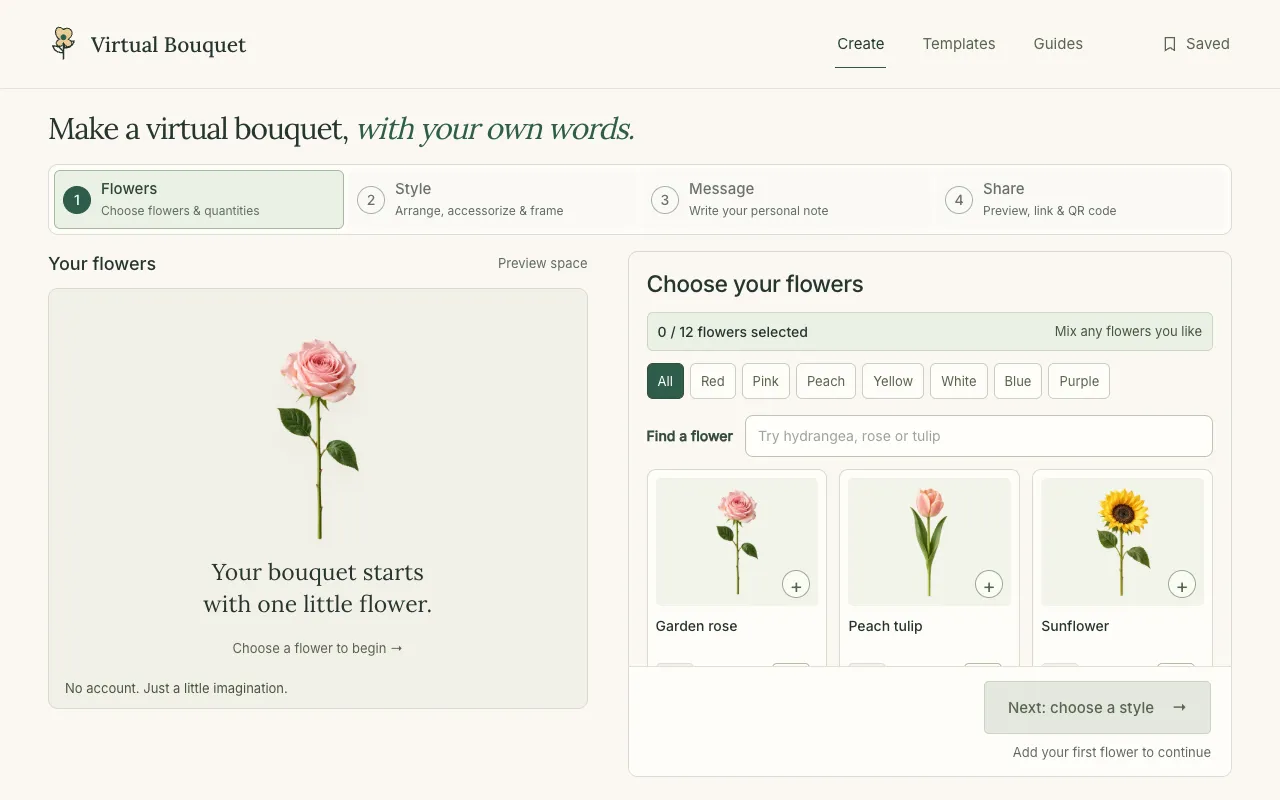Click the Peach tulip name label
This screenshot has height=800, width=1280.
tap(885, 626)
